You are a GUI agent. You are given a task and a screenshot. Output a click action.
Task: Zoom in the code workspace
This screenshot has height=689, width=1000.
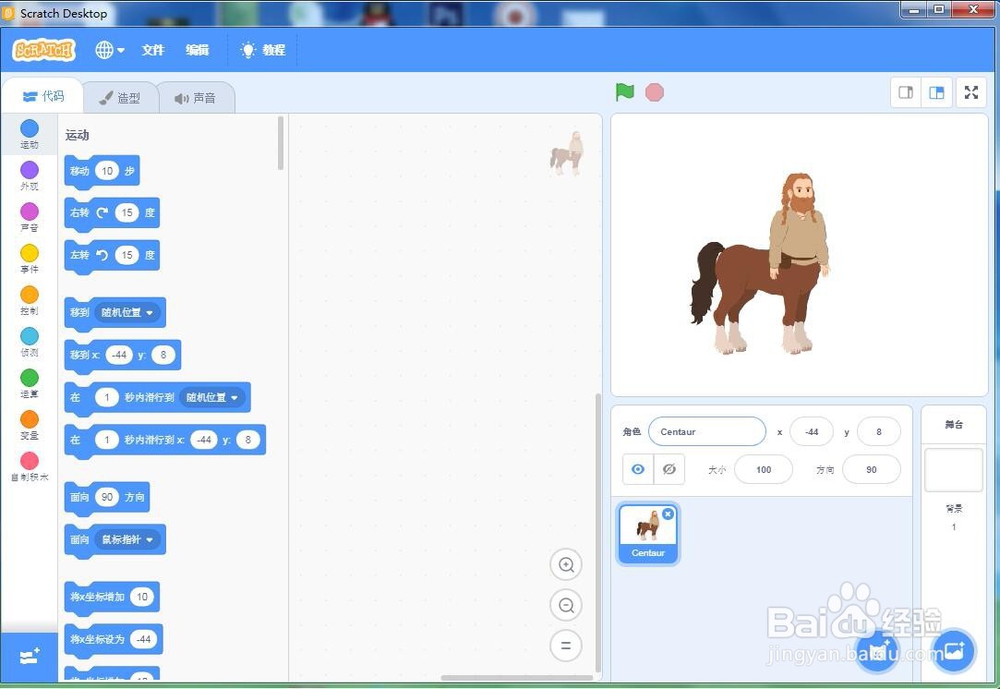(566, 565)
